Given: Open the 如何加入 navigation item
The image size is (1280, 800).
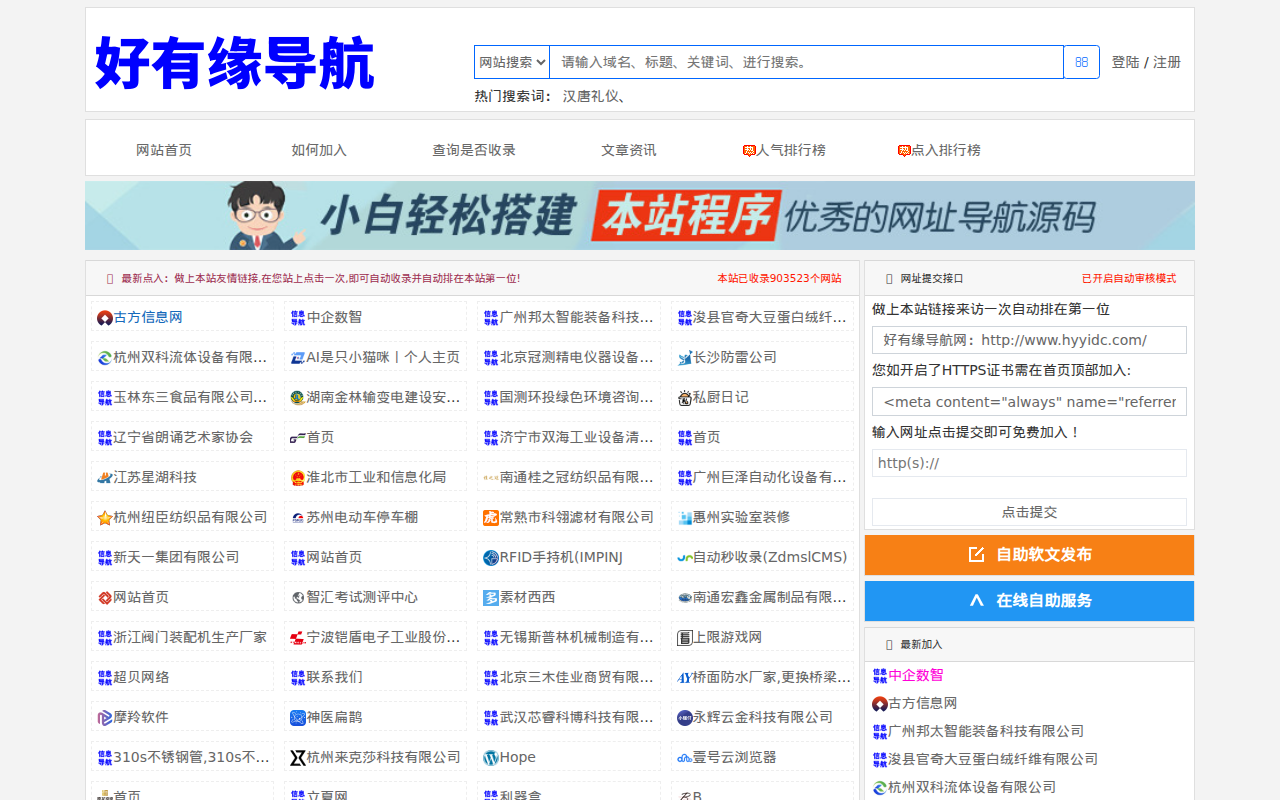Looking at the screenshot, I should point(319,150).
